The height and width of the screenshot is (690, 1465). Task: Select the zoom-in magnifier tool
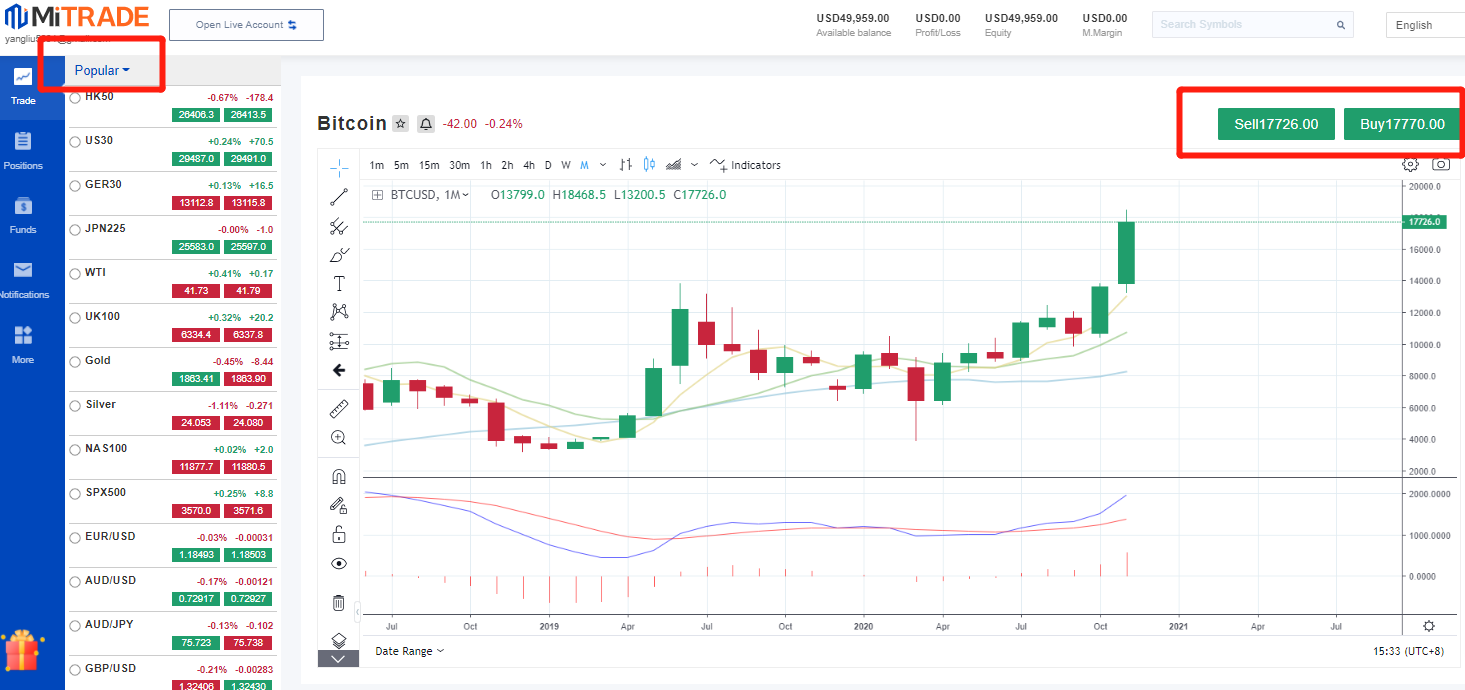339,438
